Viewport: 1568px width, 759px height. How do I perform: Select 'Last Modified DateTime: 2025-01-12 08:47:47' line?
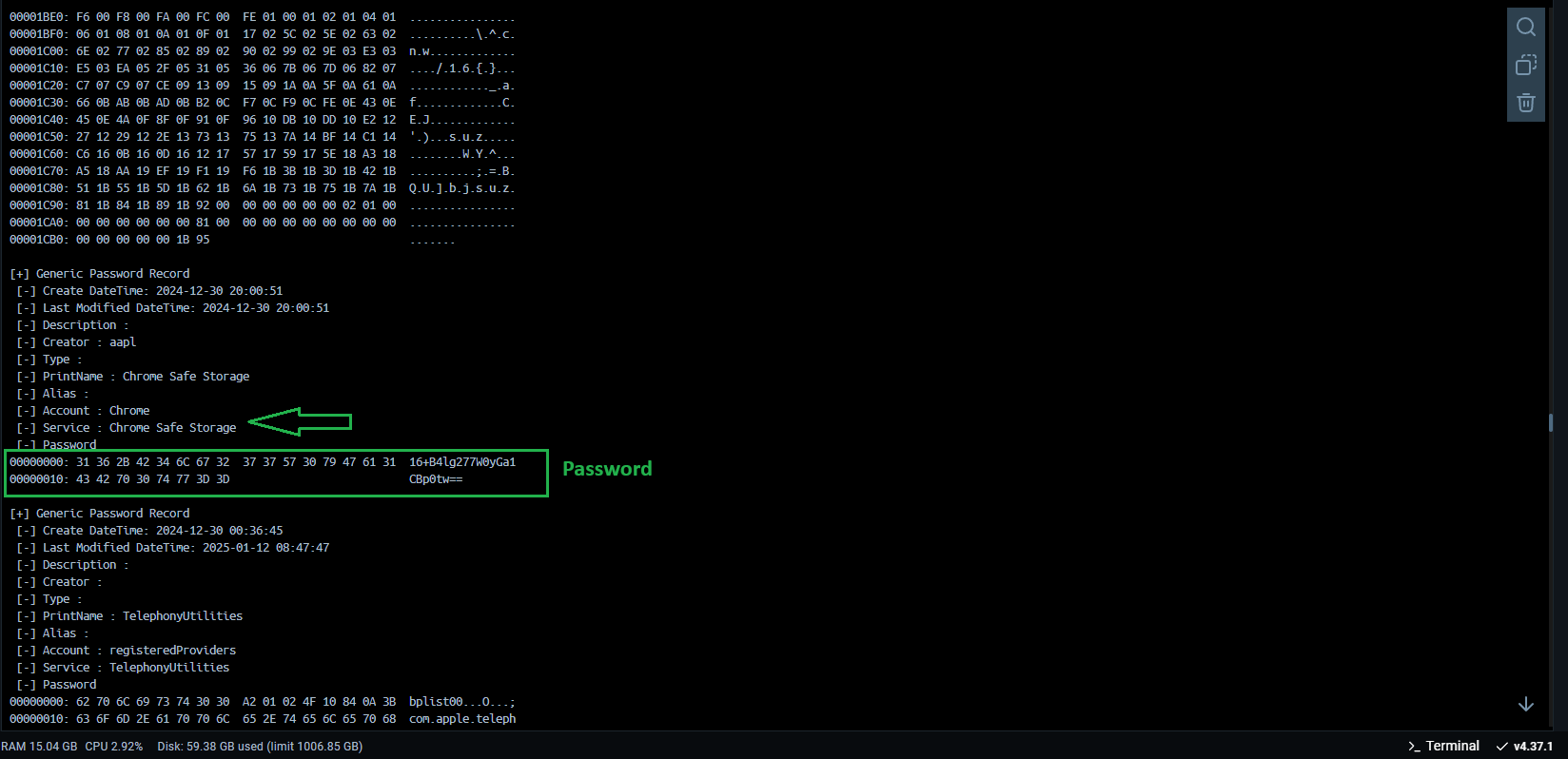172,548
